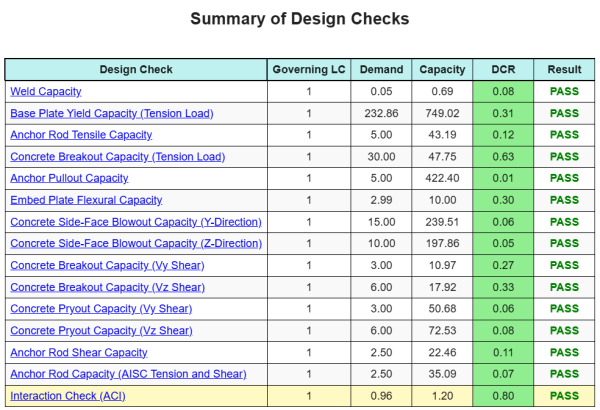This screenshot has width=600, height=410.
Task: Open Concrete Pryout Capacity (Vz Shear) link
Action: [x=101, y=330]
